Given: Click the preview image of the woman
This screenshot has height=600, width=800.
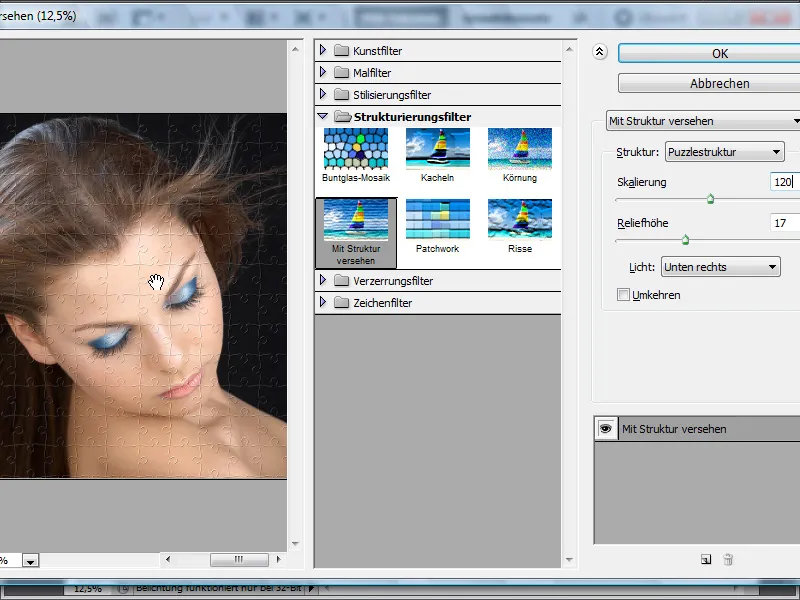Looking at the screenshot, I should click(x=143, y=295).
